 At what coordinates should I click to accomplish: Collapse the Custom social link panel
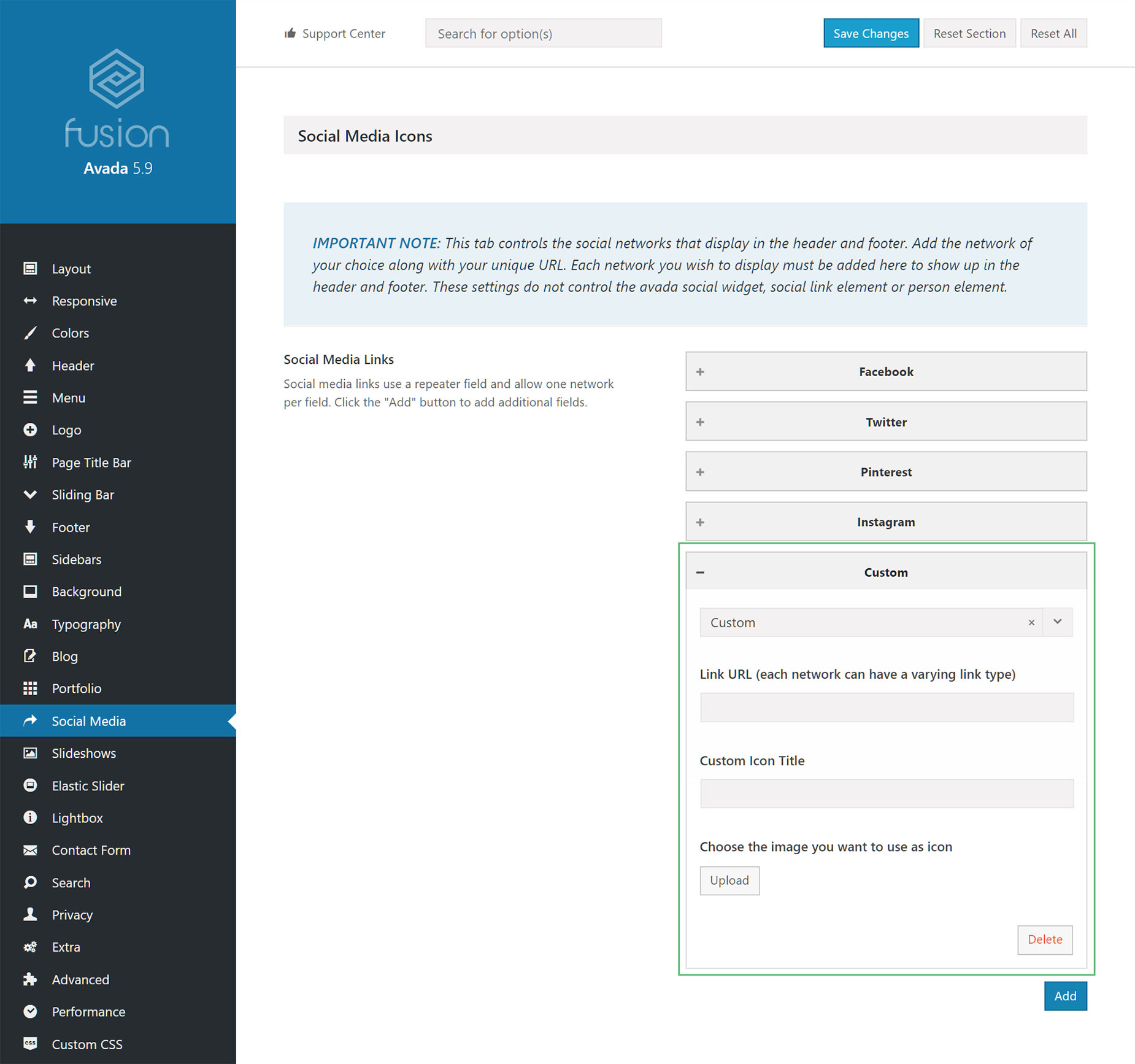[700, 572]
